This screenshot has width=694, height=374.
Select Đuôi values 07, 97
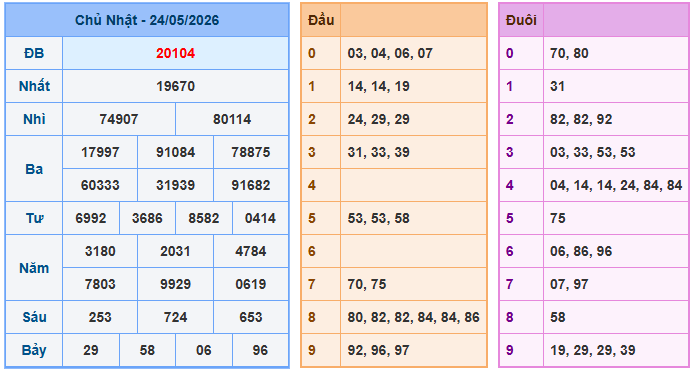[570, 284]
